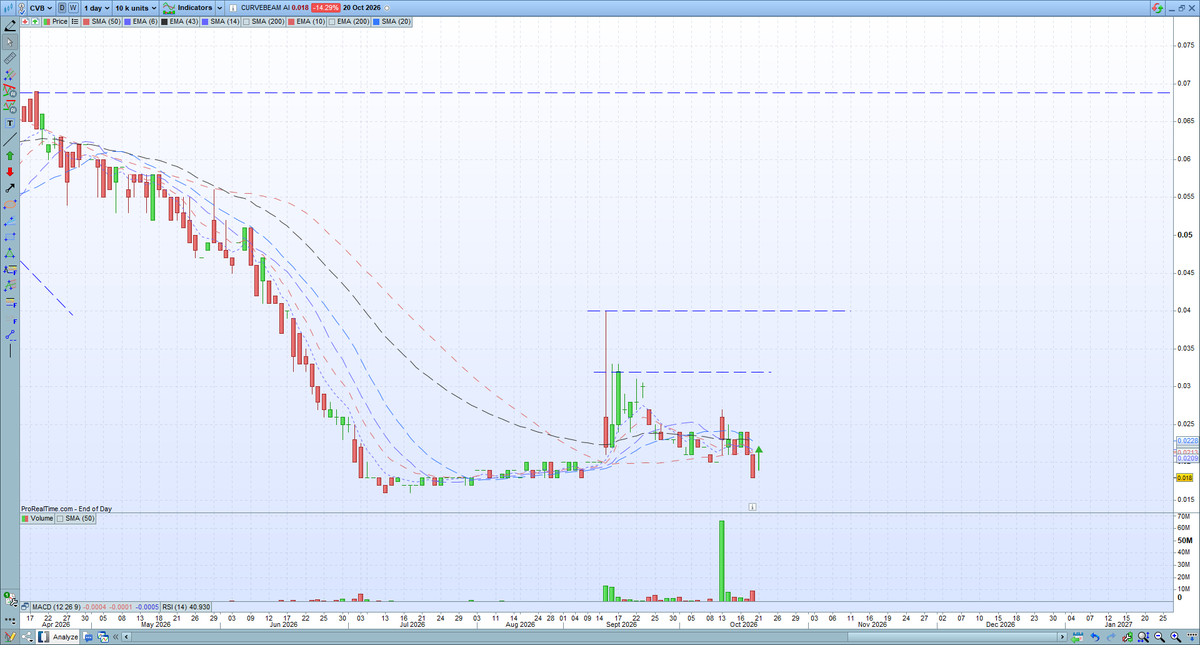Click the three dots button at bottom left
The width and height of the screenshot is (1200, 645).
tap(10, 620)
